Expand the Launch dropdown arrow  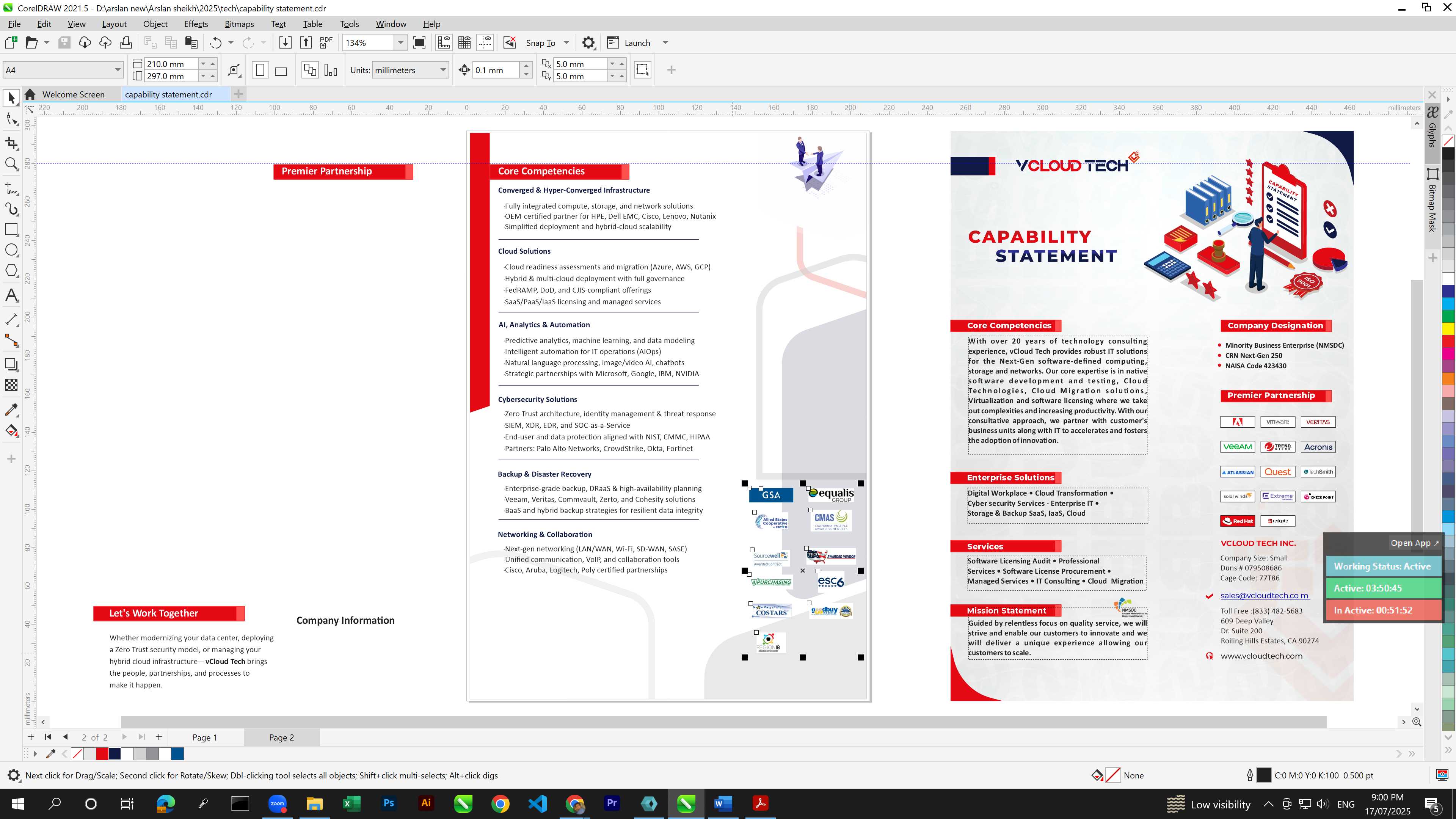(x=665, y=42)
